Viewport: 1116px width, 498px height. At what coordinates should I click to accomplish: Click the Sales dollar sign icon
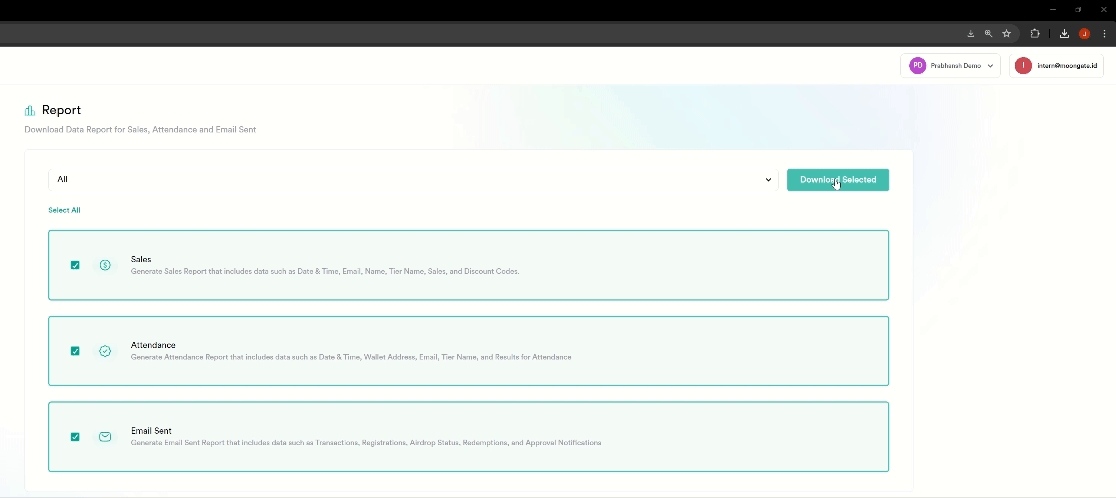tap(105, 265)
